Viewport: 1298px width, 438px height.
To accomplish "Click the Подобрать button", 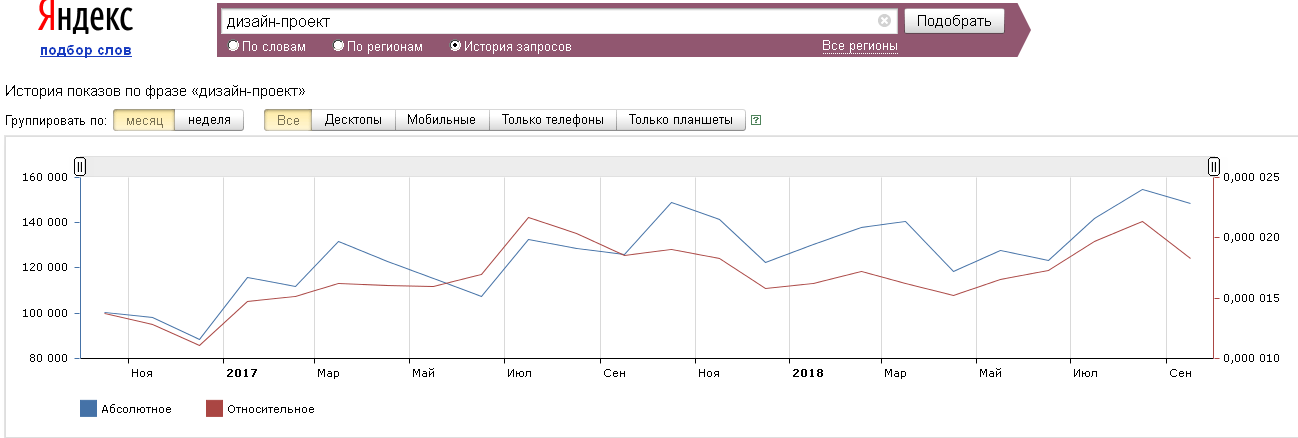I will [954, 21].
